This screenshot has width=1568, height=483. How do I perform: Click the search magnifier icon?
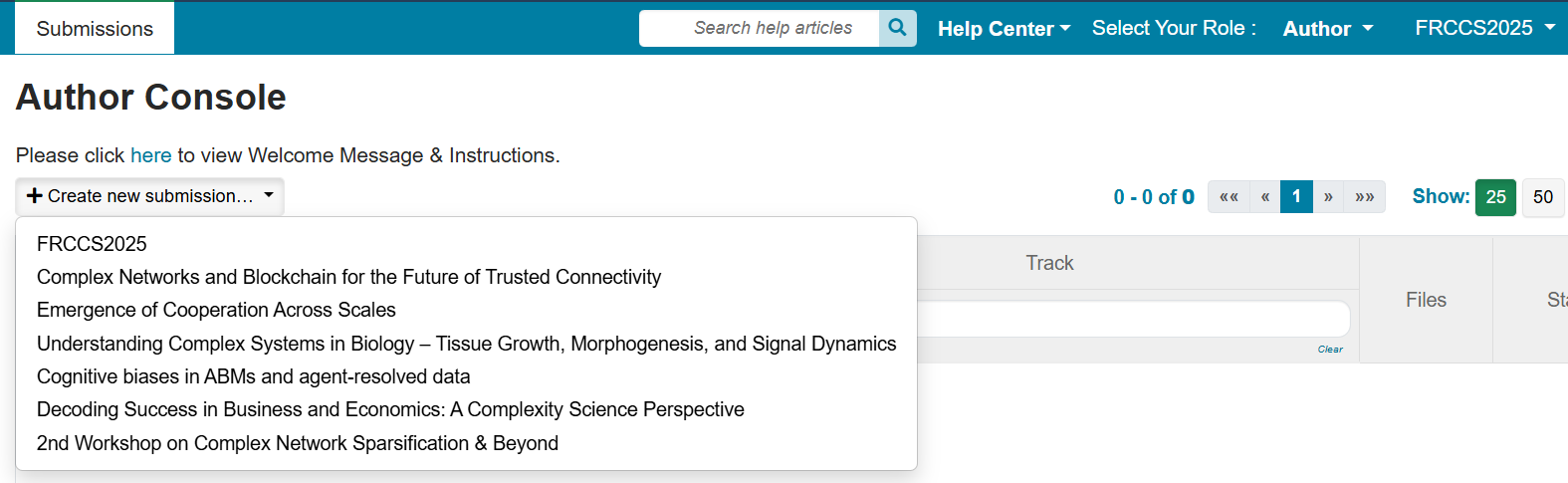(897, 28)
